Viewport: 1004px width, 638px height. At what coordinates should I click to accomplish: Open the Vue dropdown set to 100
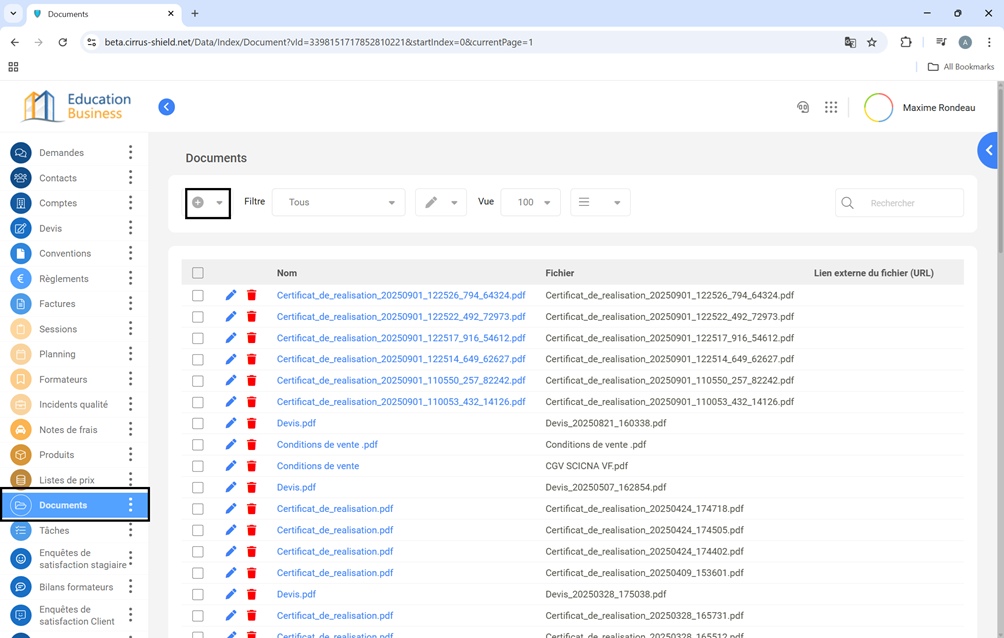(530, 202)
